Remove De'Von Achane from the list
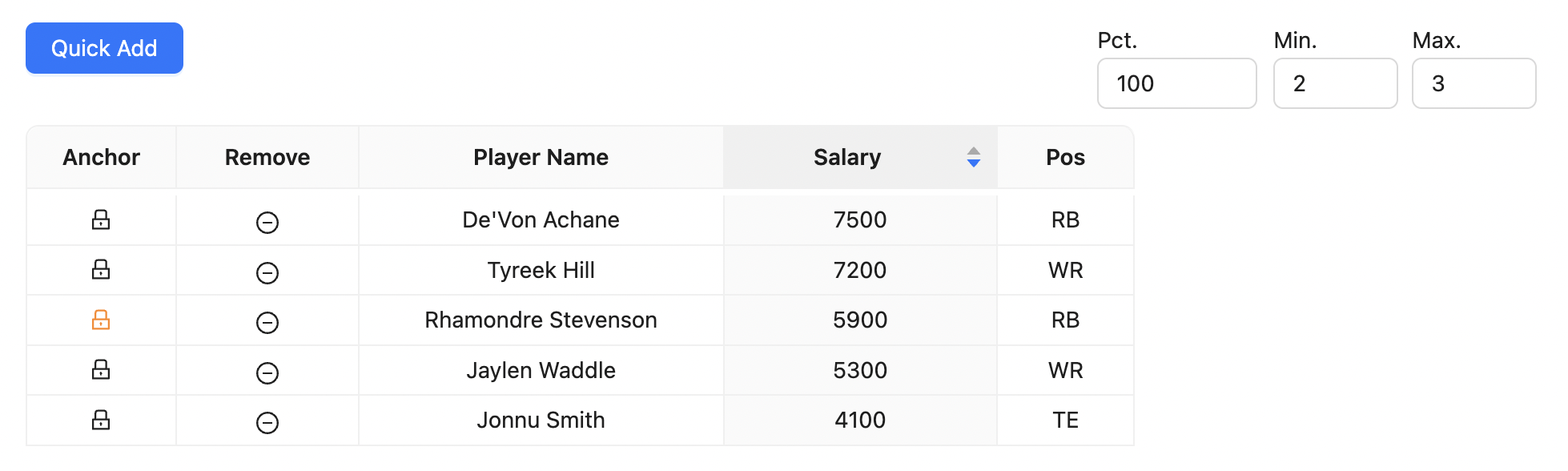1568x471 pixels. (x=267, y=222)
